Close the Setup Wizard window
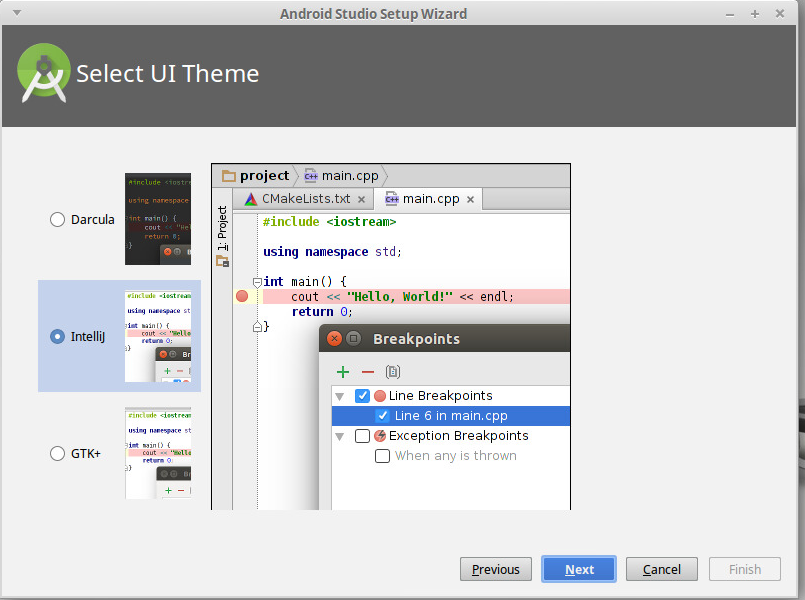 point(780,14)
